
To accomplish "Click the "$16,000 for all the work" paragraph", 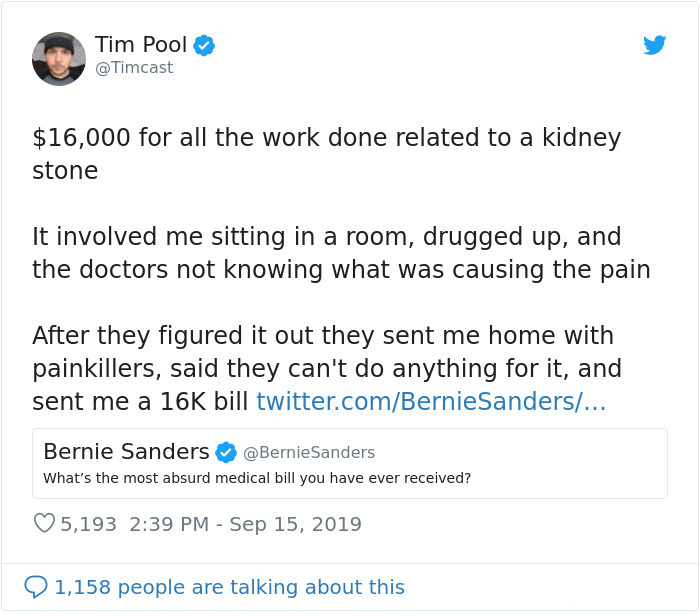I will [x=326, y=153].
